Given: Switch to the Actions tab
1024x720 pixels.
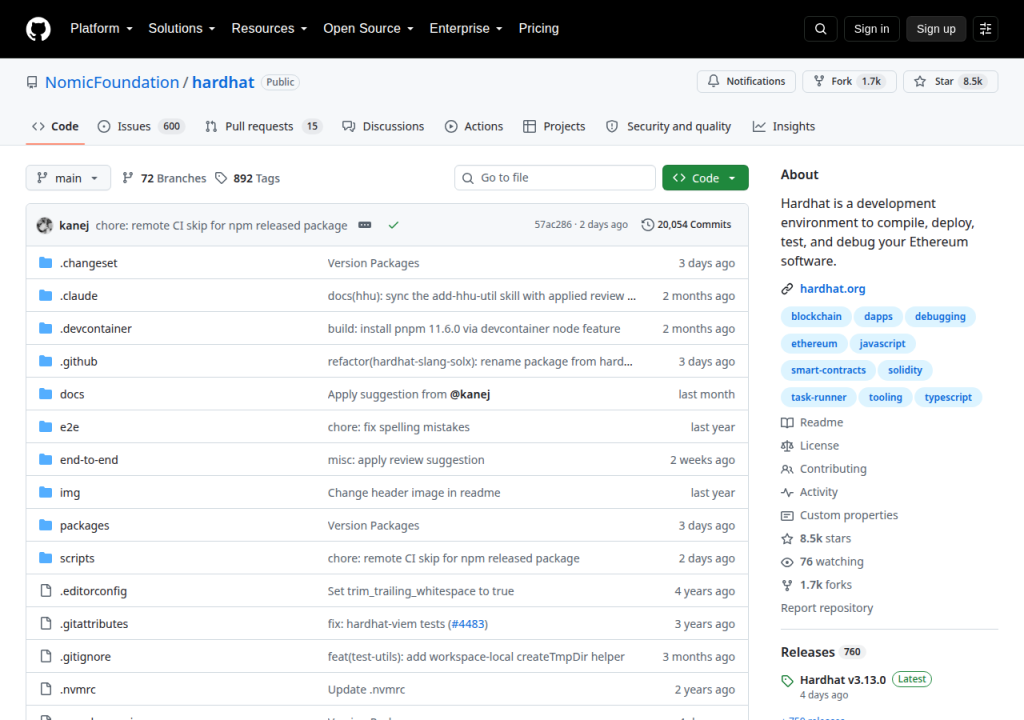Looking at the screenshot, I should coord(474,126).
